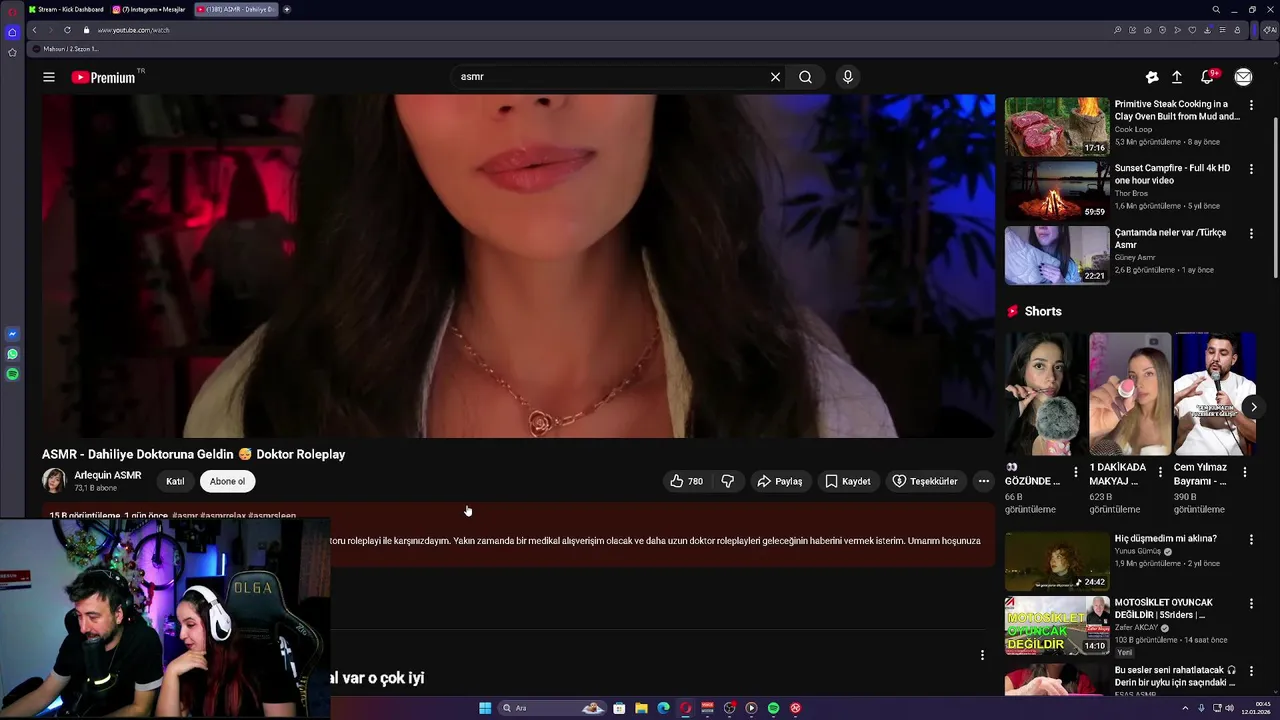The width and height of the screenshot is (1280, 720).
Task: Open options for 1 DAKİKADA MAKYAJ short
Action: 1160,471
